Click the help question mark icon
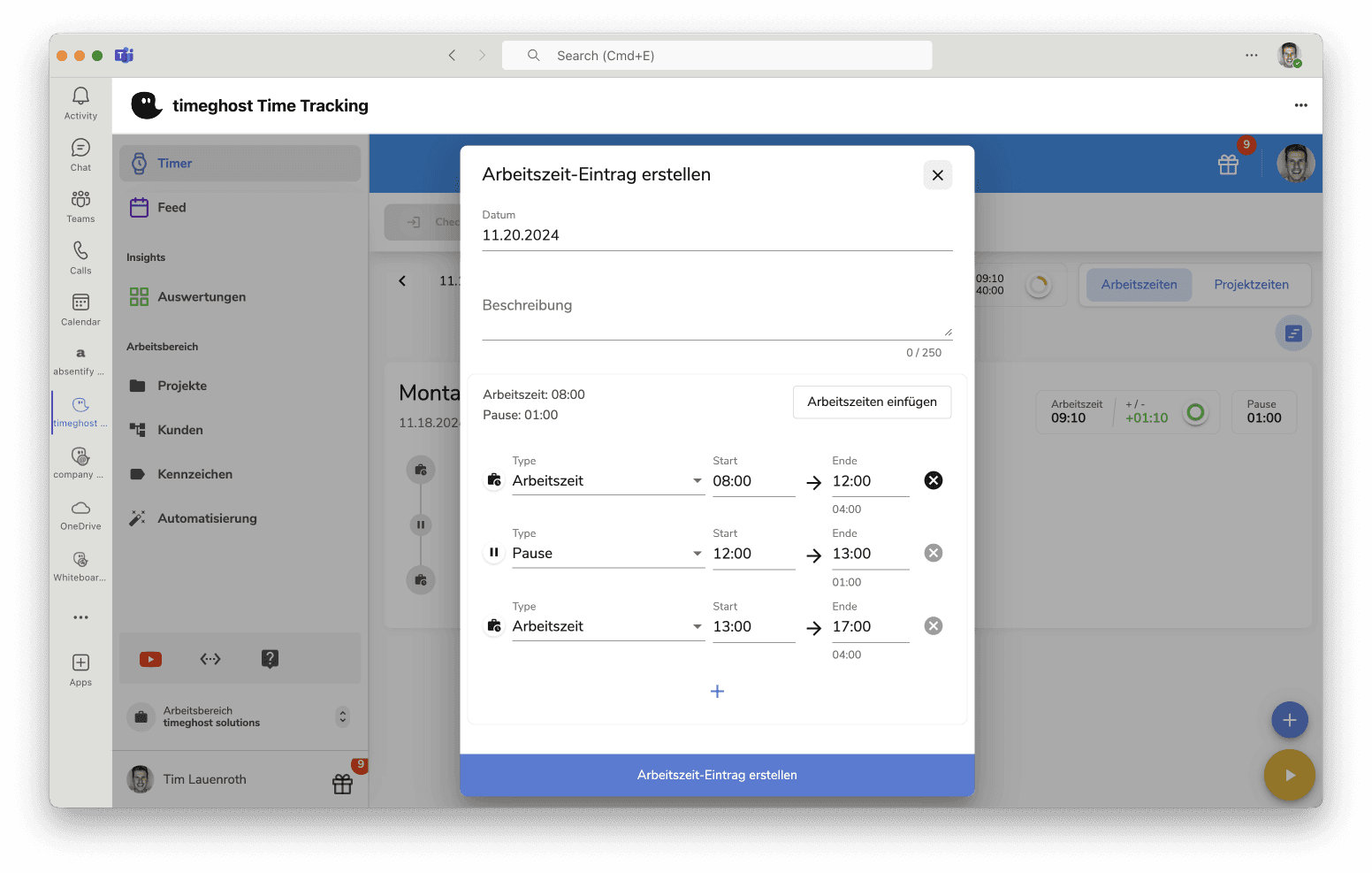The width and height of the screenshot is (1372, 873). (x=270, y=659)
